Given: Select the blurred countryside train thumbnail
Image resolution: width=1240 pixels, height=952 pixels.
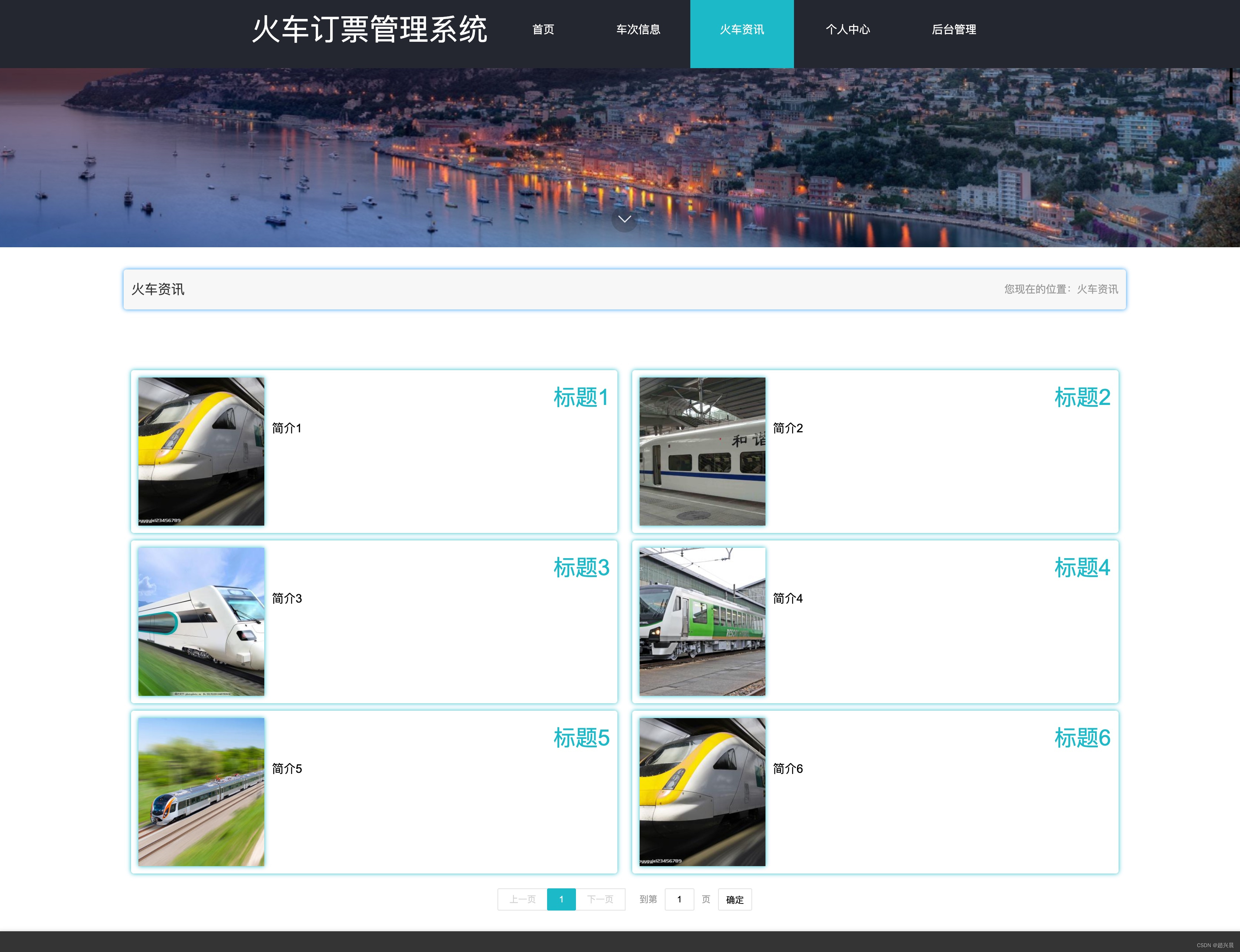Looking at the screenshot, I should coord(201,792).
